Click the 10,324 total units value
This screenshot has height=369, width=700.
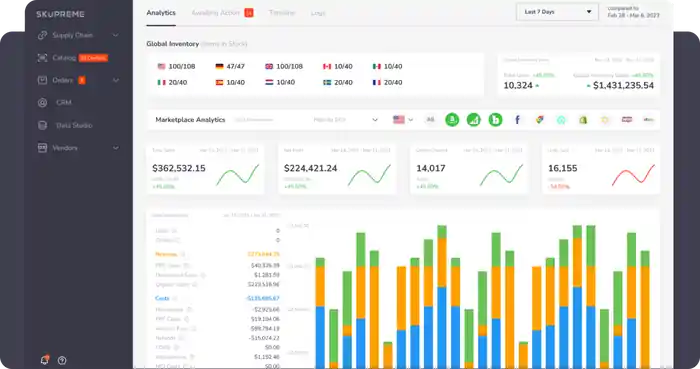[518, 85]
